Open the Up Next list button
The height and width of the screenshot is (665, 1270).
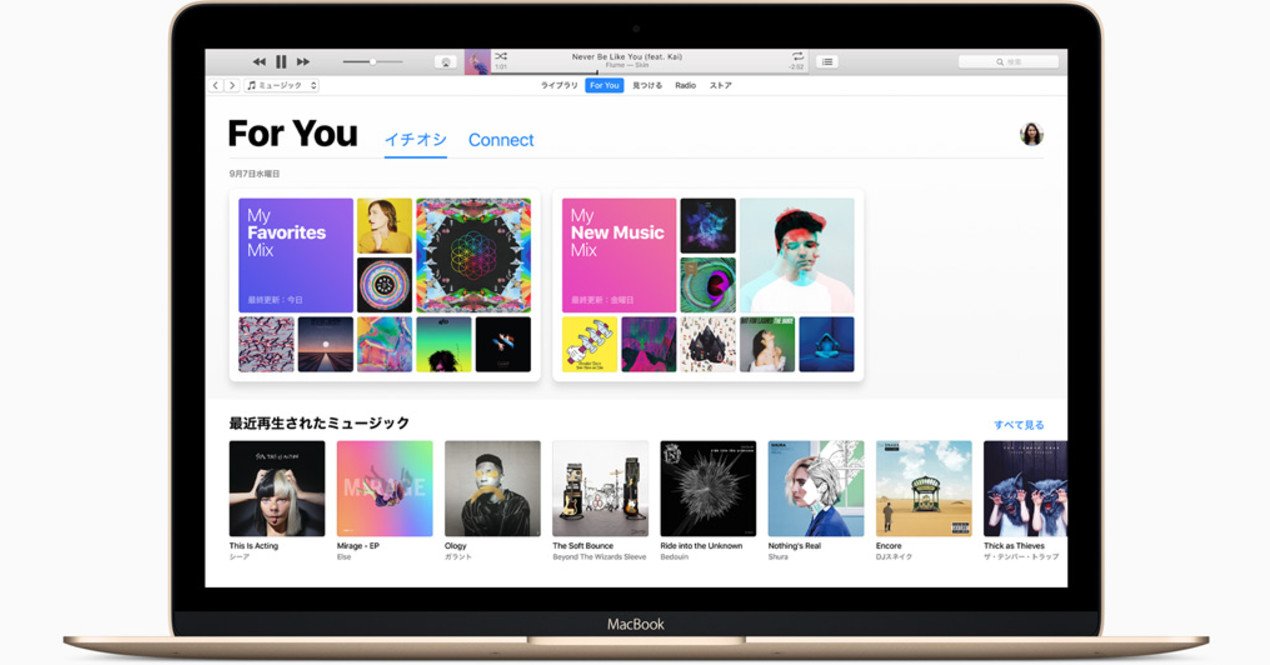826,62
